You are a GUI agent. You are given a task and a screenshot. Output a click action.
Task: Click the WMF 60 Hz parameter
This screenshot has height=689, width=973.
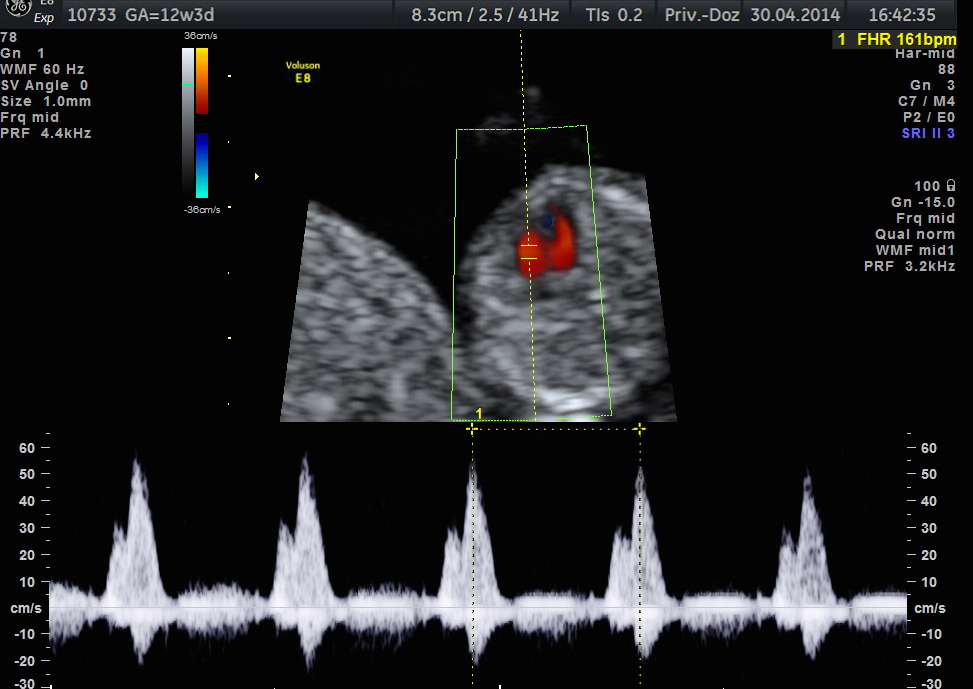(x=42, y=69)
